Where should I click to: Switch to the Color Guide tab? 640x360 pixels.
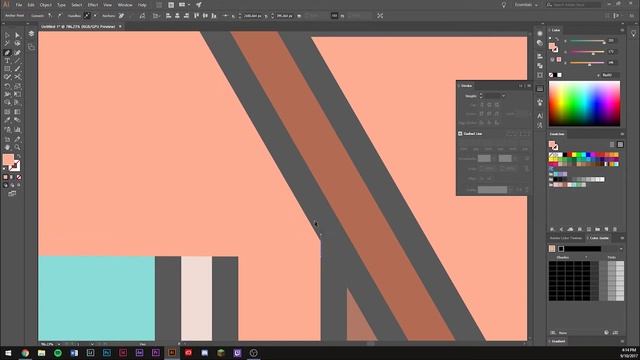599,238
